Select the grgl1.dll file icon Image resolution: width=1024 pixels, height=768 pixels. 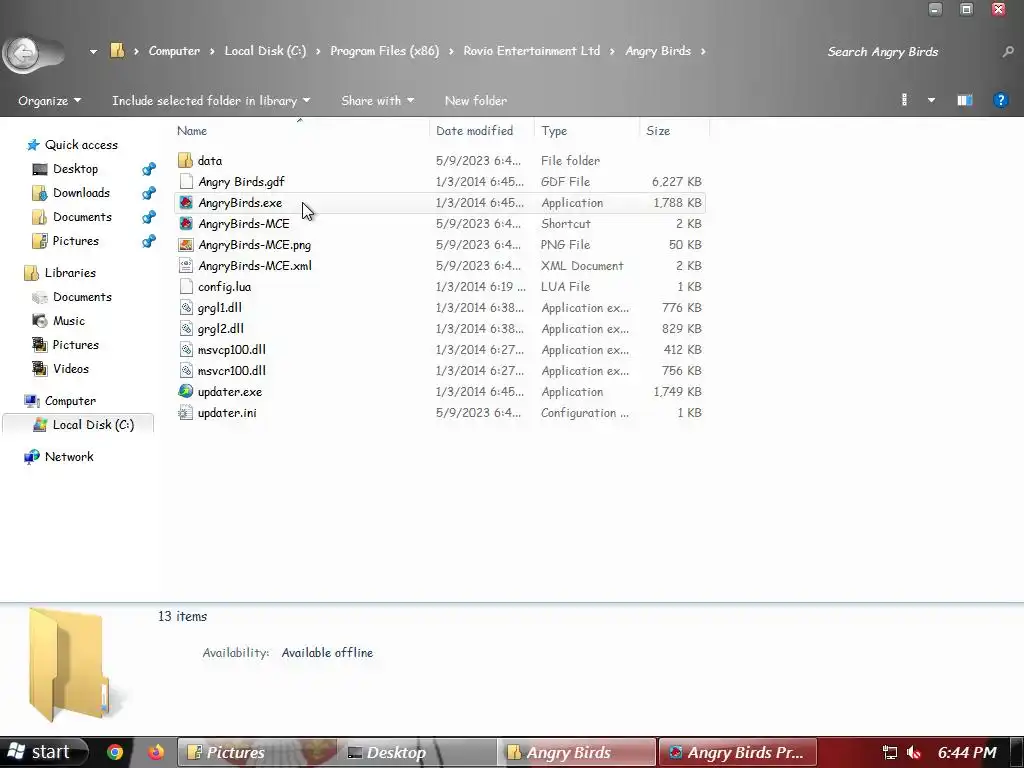click(x=185, y=307)
